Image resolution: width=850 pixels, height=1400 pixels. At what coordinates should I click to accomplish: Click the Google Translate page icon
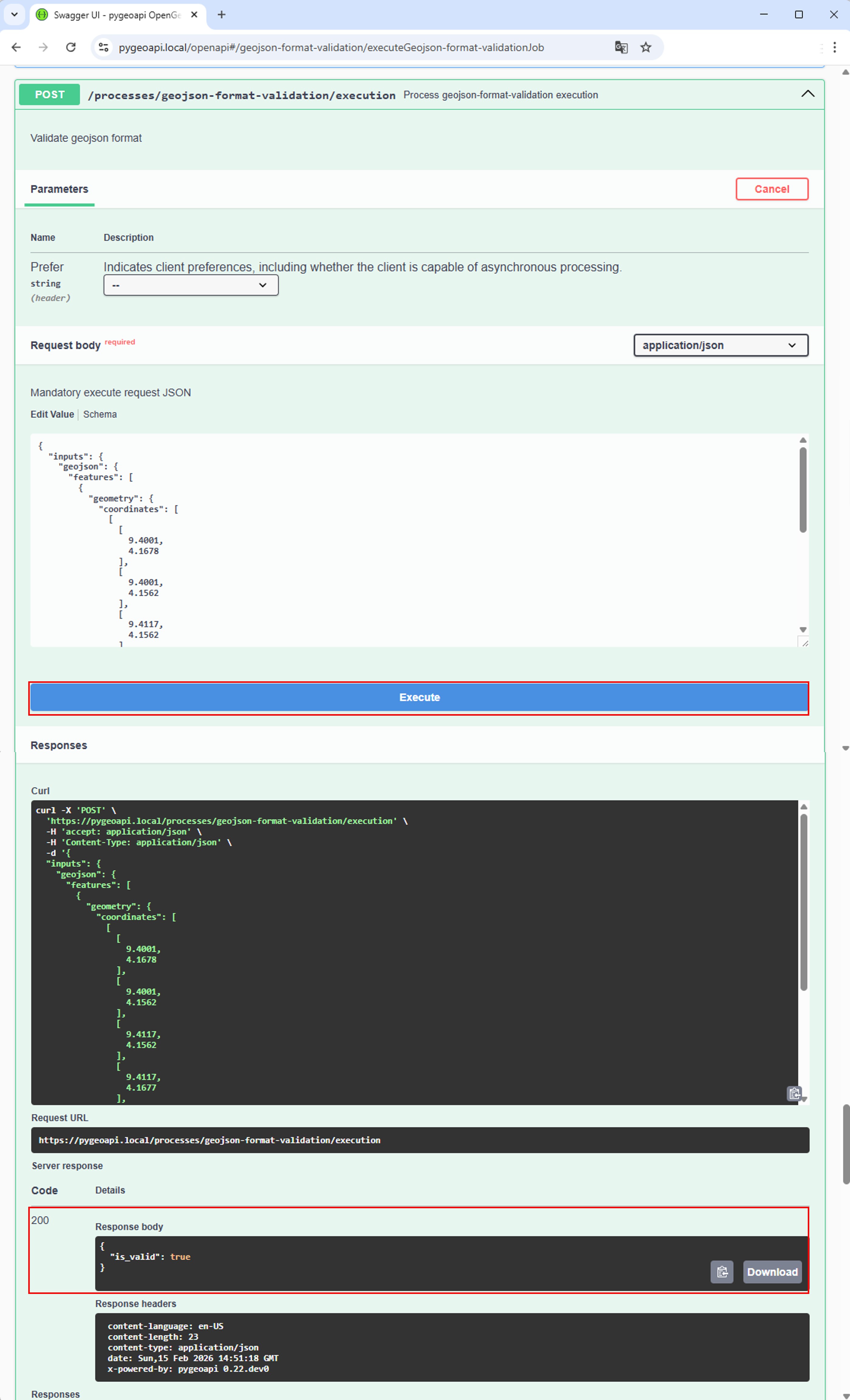tap(620, 48)
